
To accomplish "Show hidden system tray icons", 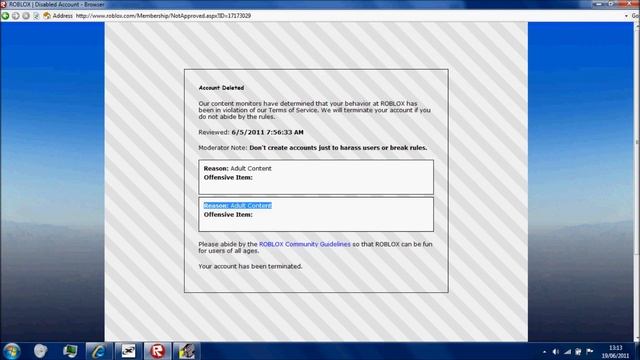I will click(x=544, y=351).
